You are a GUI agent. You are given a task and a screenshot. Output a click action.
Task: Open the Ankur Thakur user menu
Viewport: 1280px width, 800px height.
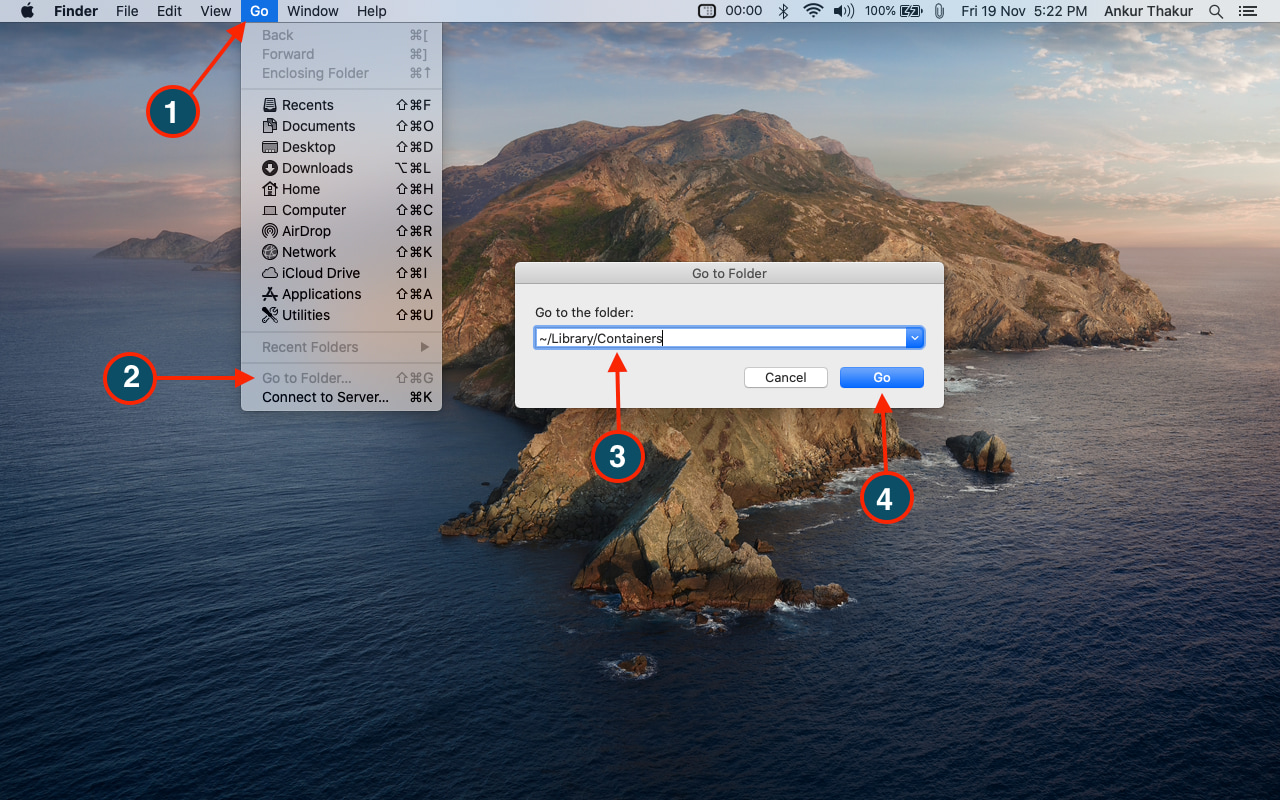click(1149, 11)
